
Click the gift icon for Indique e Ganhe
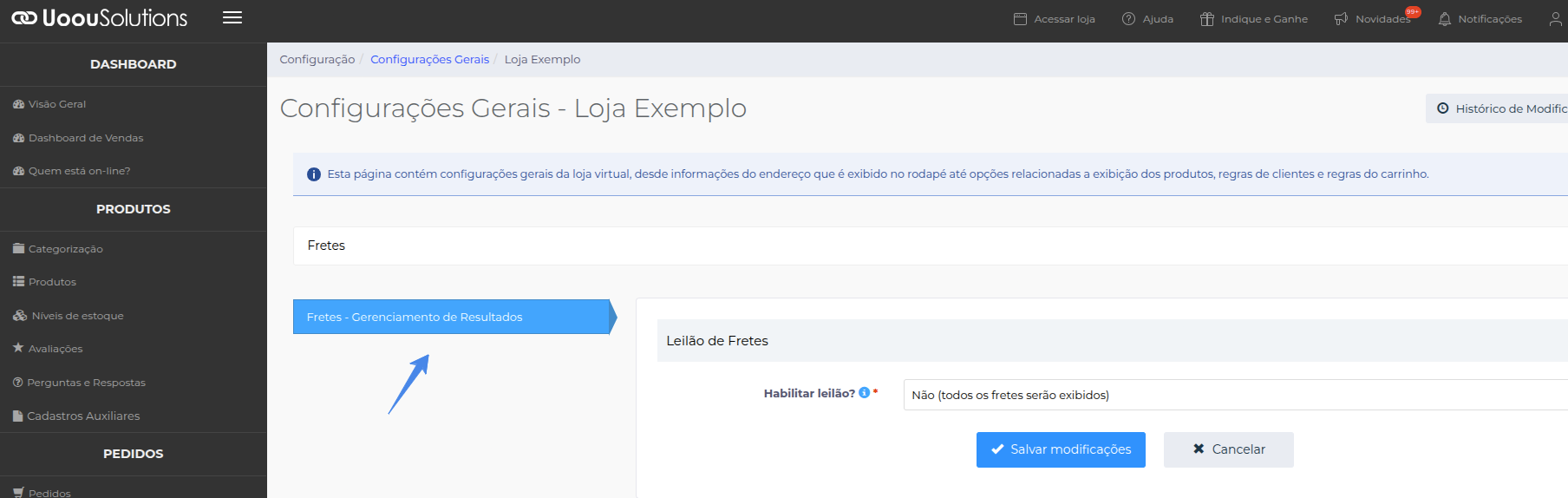pos(1206,19)
